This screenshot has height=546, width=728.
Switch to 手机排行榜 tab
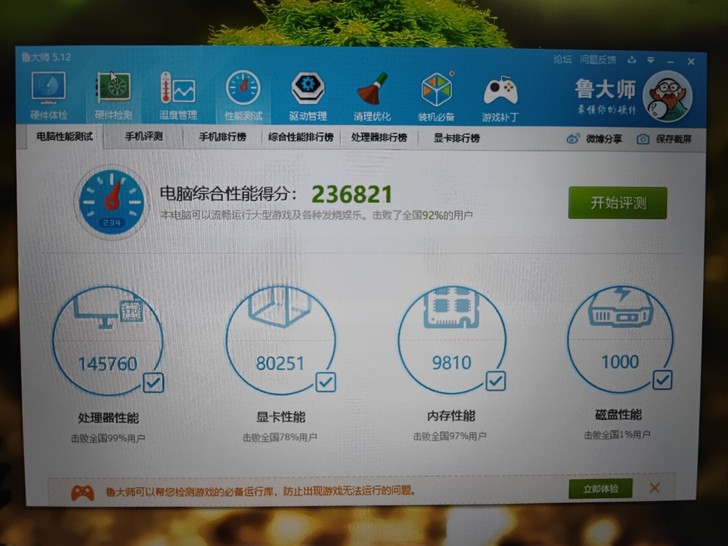[222, 137]
